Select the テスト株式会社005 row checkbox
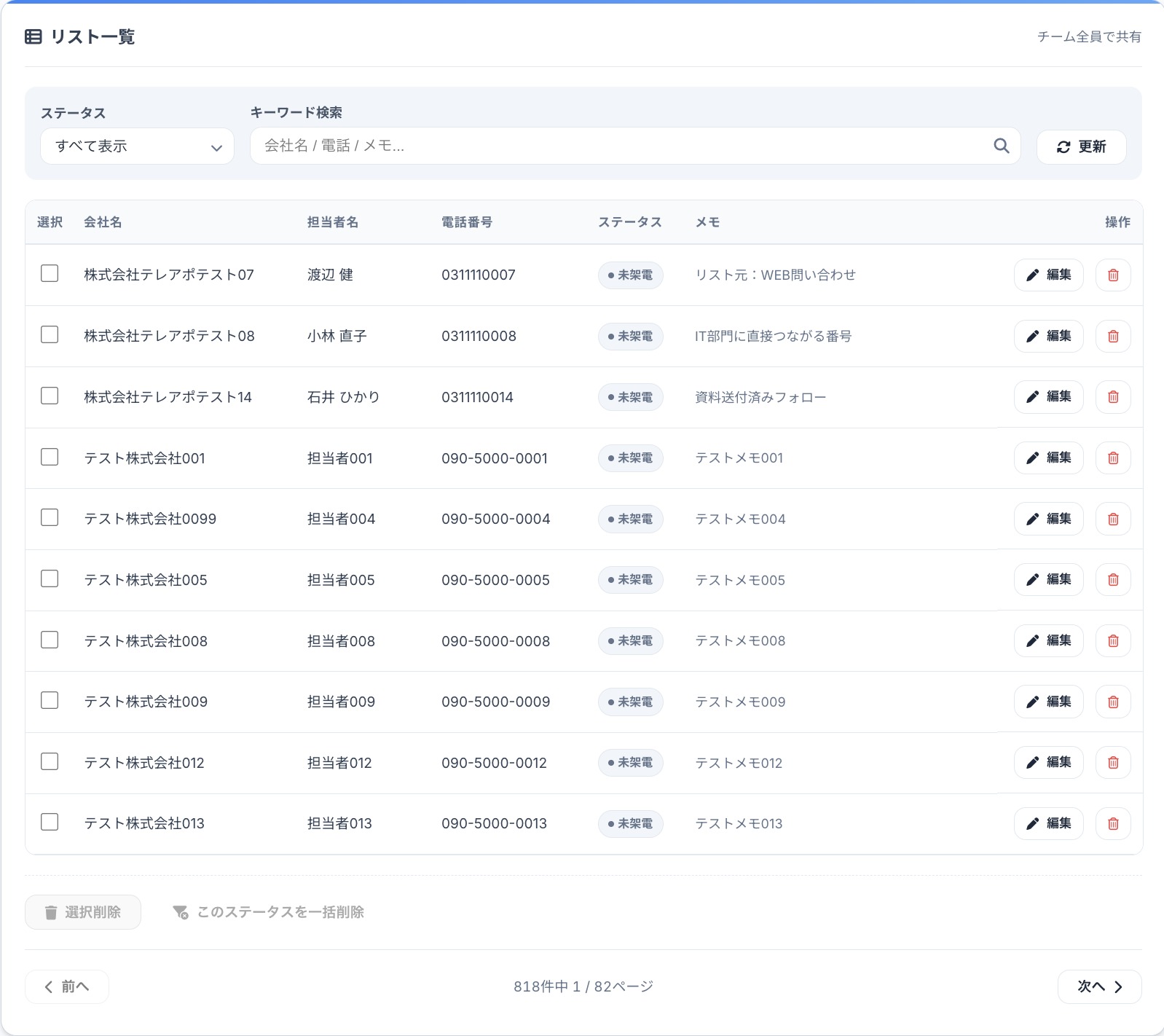The height and width of the screenshot is (1036, 1164). [x=50, y=578]
